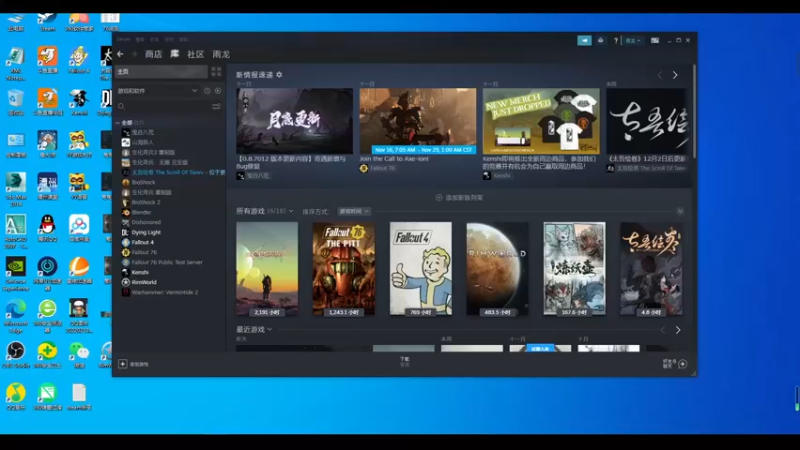This screenshot has height=450, width=800.
Task: Open the Kenshi cover with 2,191 hours
Action: coord(267,269)
